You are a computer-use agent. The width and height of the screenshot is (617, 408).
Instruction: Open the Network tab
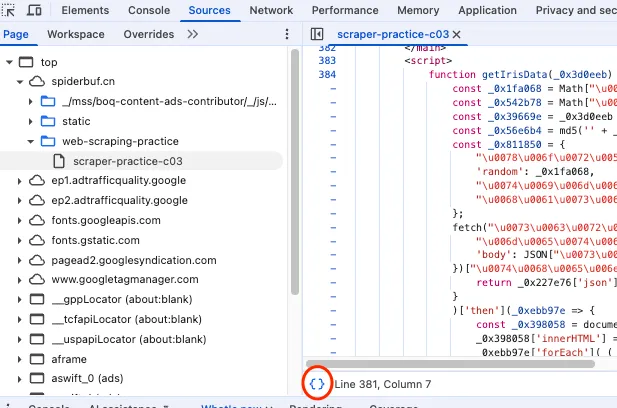[x=271, y=10]
